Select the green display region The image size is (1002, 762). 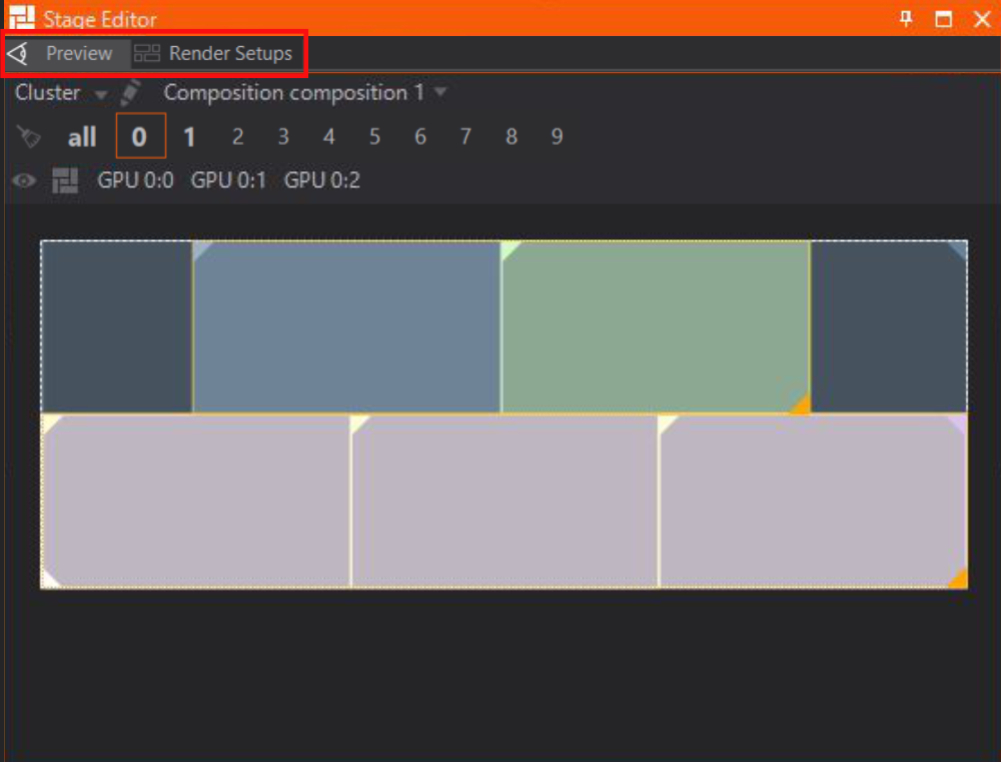click(655, 325)
